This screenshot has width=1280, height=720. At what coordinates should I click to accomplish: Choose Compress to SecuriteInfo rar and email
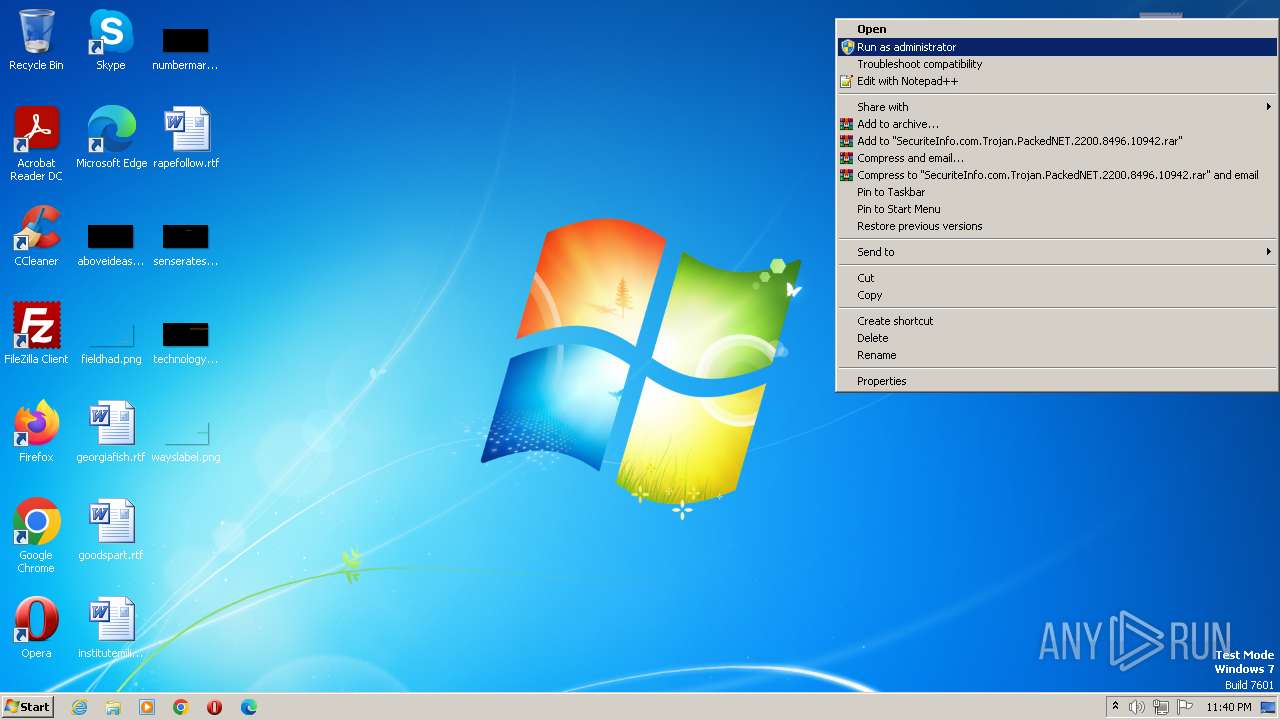click(x=1056, y=175)
